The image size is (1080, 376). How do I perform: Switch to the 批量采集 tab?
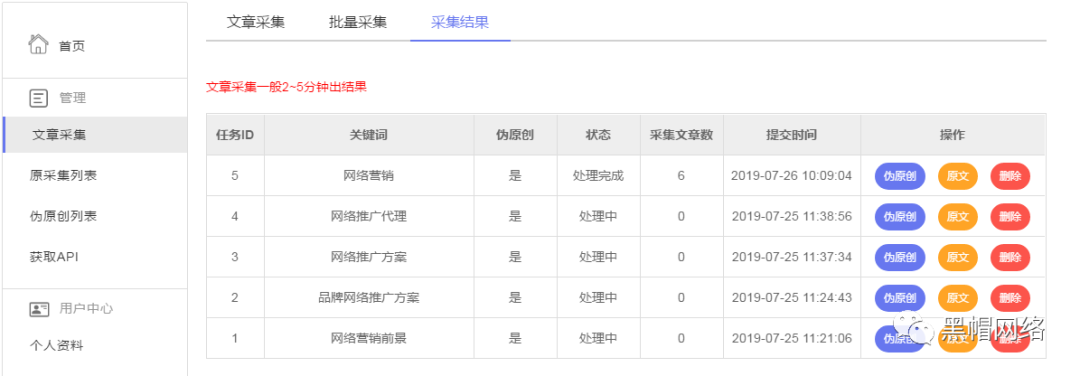357,22
